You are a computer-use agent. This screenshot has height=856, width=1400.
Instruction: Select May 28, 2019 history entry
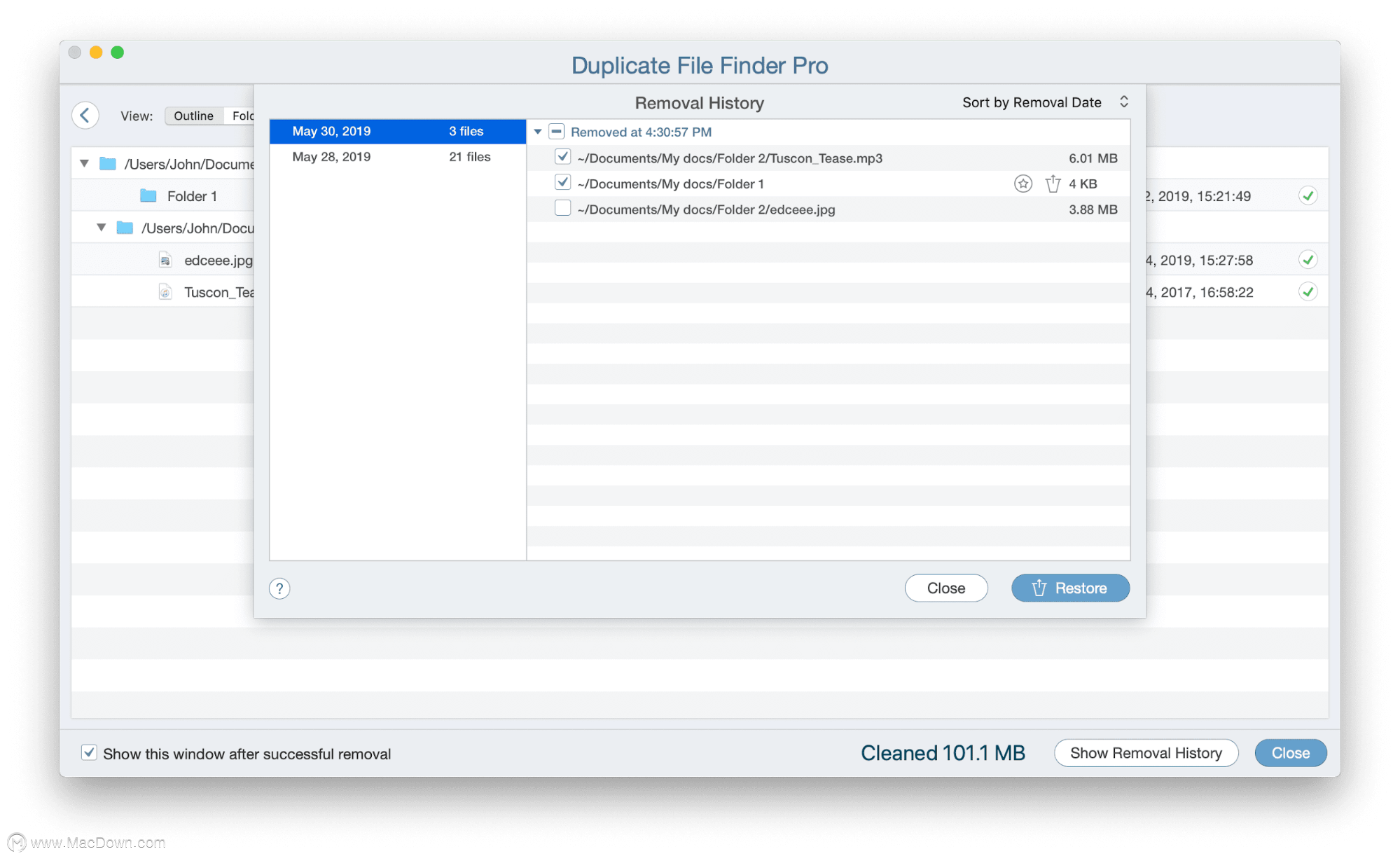coord(397,157)
